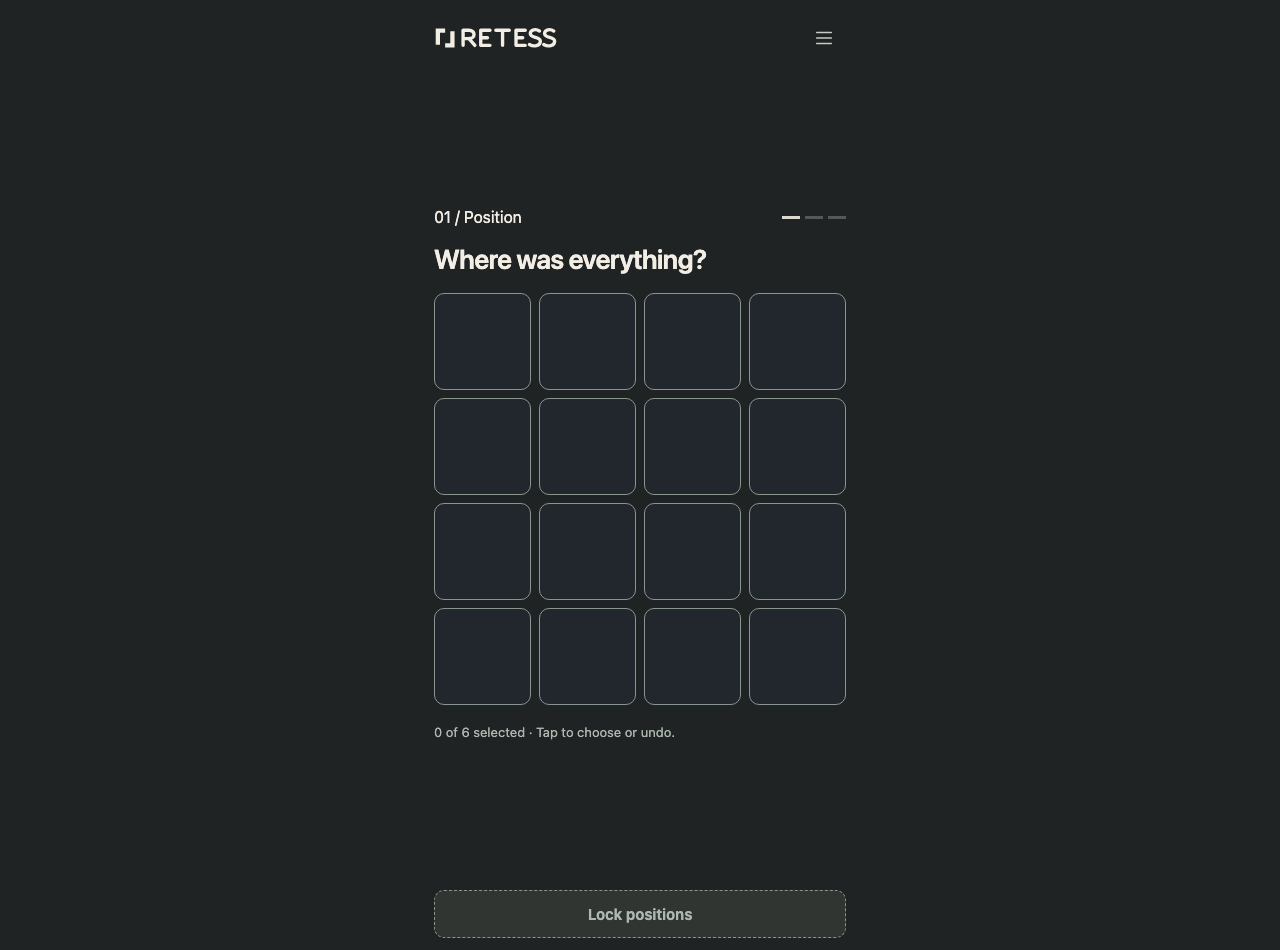
Task: Select the third cell in the bottom row
Action: [692, 656]
